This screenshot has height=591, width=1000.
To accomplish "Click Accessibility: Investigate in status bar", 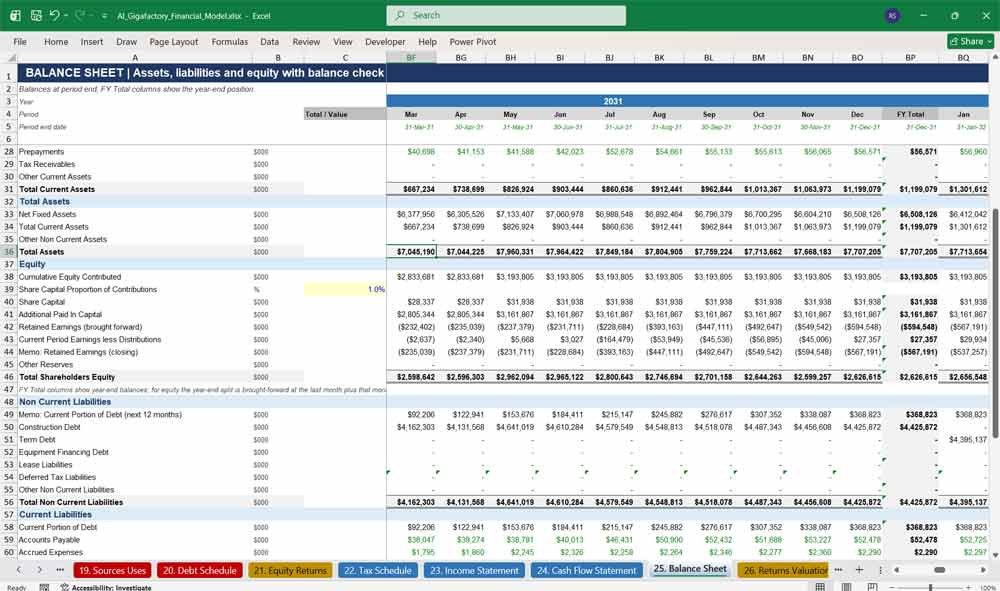I will (106, 587).
